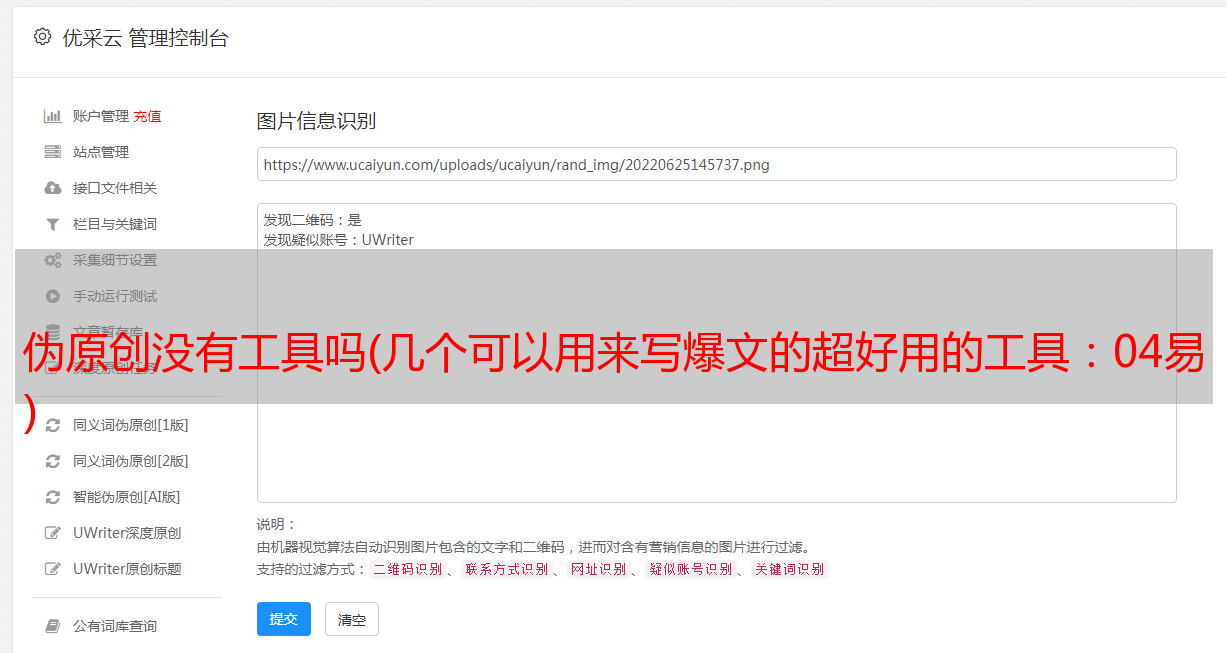Image resolution: width=1227 pixels, height=653 pixels.
Task: Click the edit icon beside UWriter原创标题
Action: coord(53,569)
